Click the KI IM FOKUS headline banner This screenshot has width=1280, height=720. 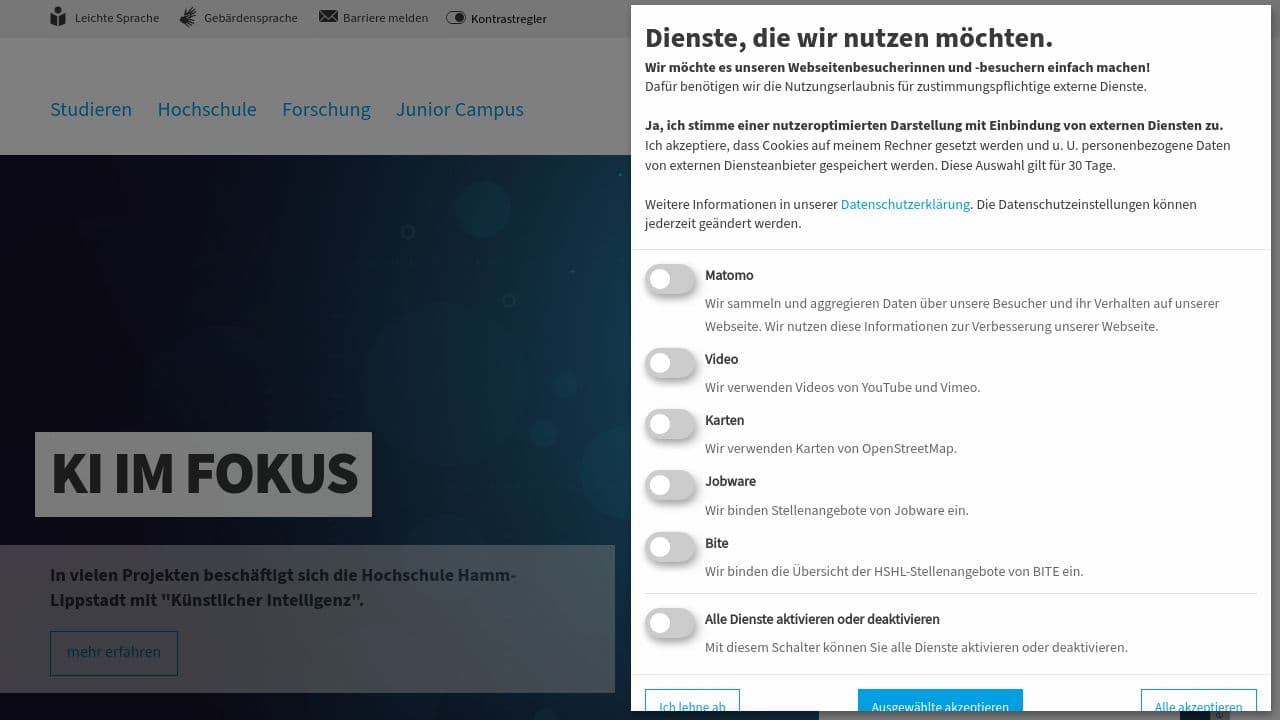tap(203, 474)
